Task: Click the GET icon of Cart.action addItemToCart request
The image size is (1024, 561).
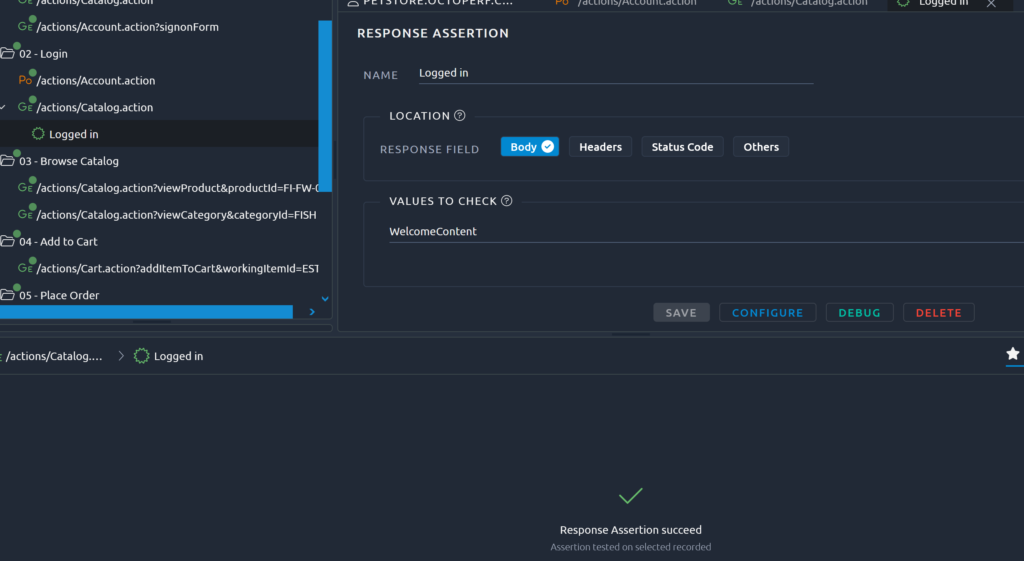Action: [25, 268]
